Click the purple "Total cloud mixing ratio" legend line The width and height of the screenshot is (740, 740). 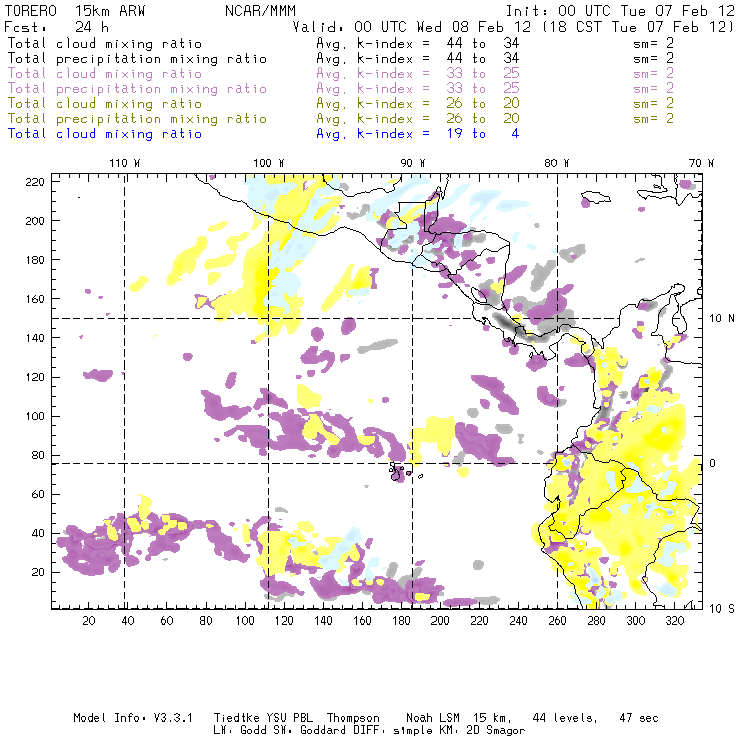coord(105,74)
